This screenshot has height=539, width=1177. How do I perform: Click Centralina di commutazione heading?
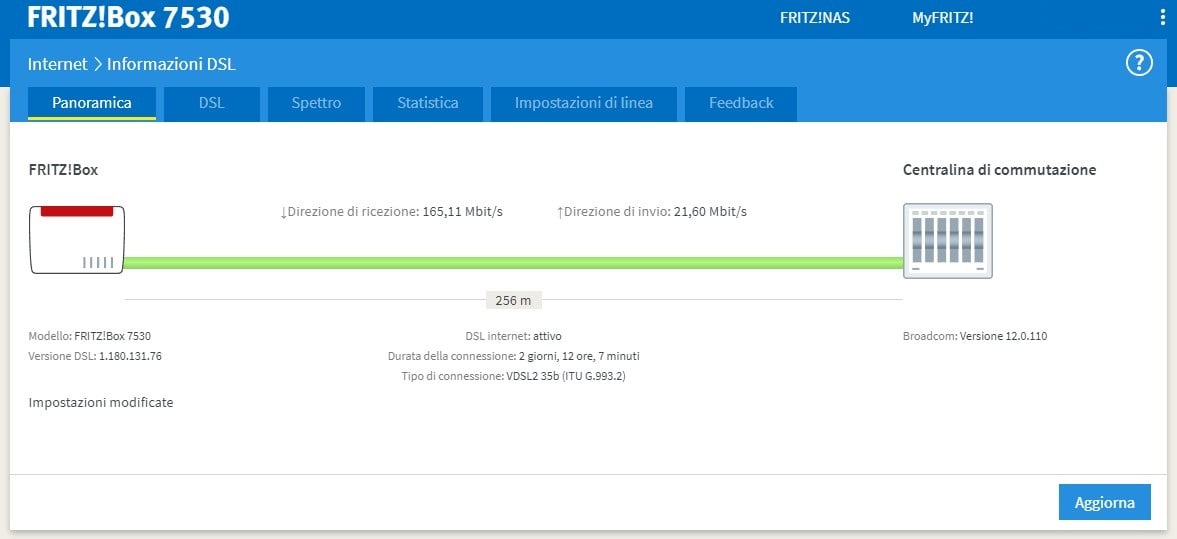tap(999, 170)
